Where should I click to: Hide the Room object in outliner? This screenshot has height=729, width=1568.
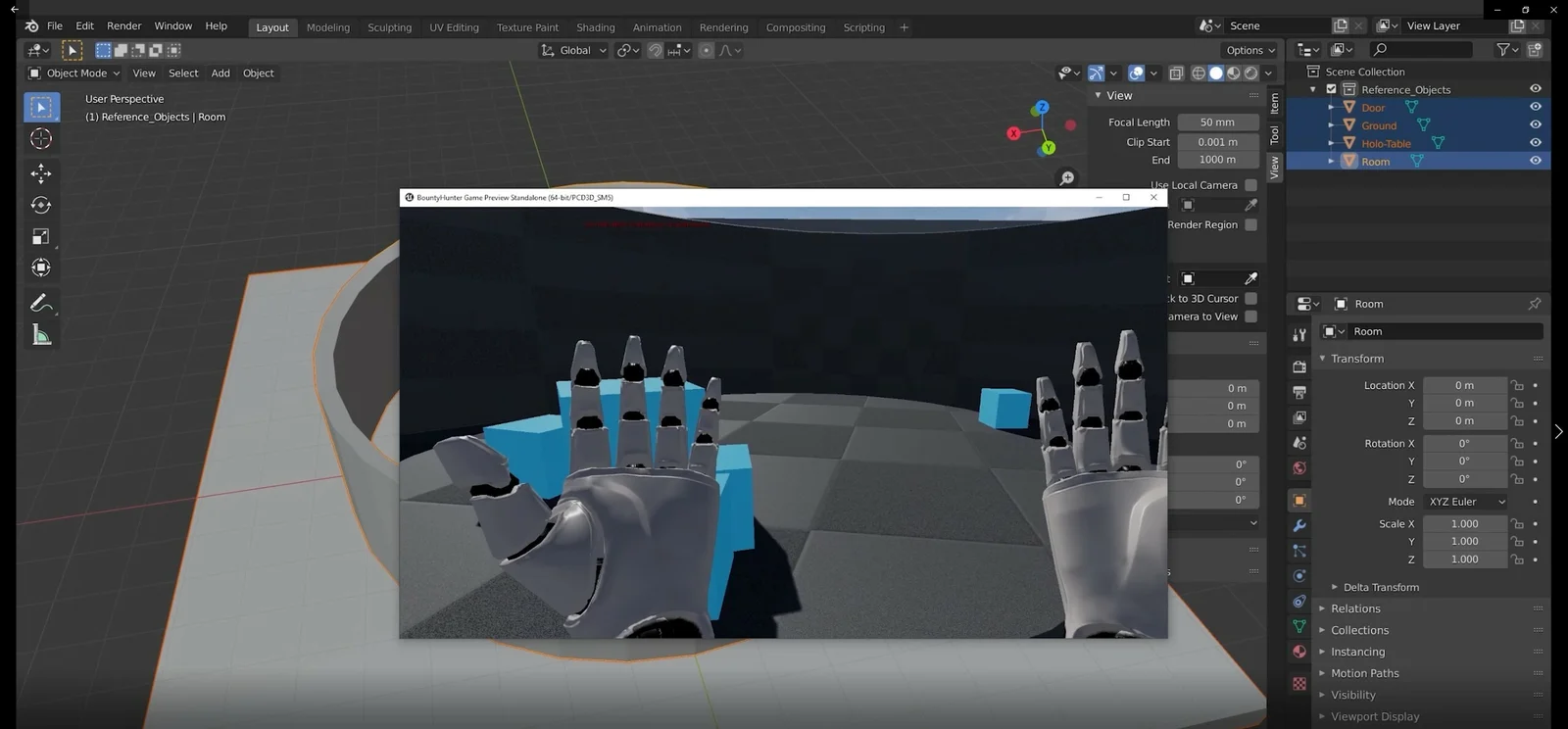[1536, 161]
